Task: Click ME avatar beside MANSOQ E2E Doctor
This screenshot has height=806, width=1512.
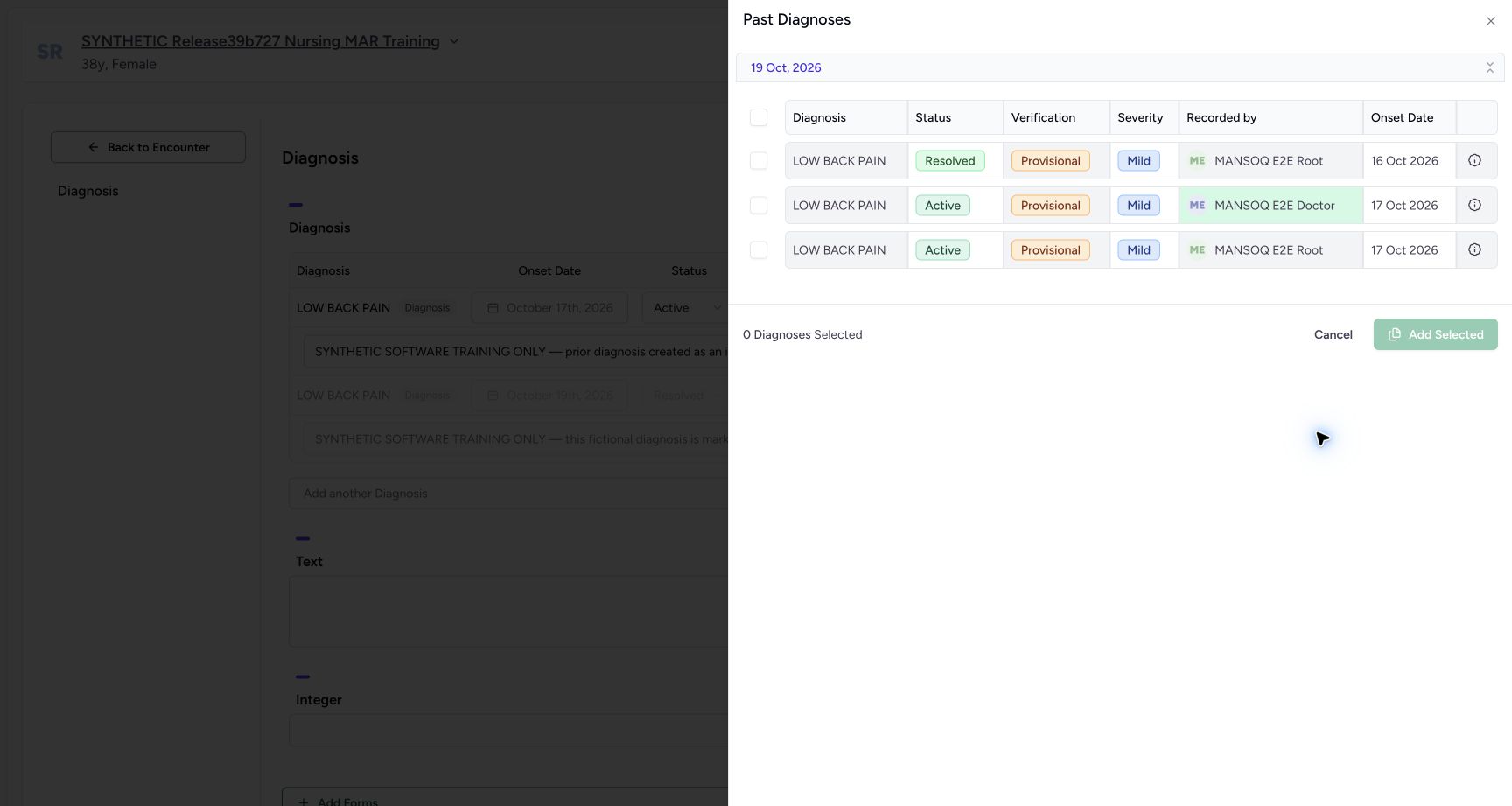Action: (1197, 206)
